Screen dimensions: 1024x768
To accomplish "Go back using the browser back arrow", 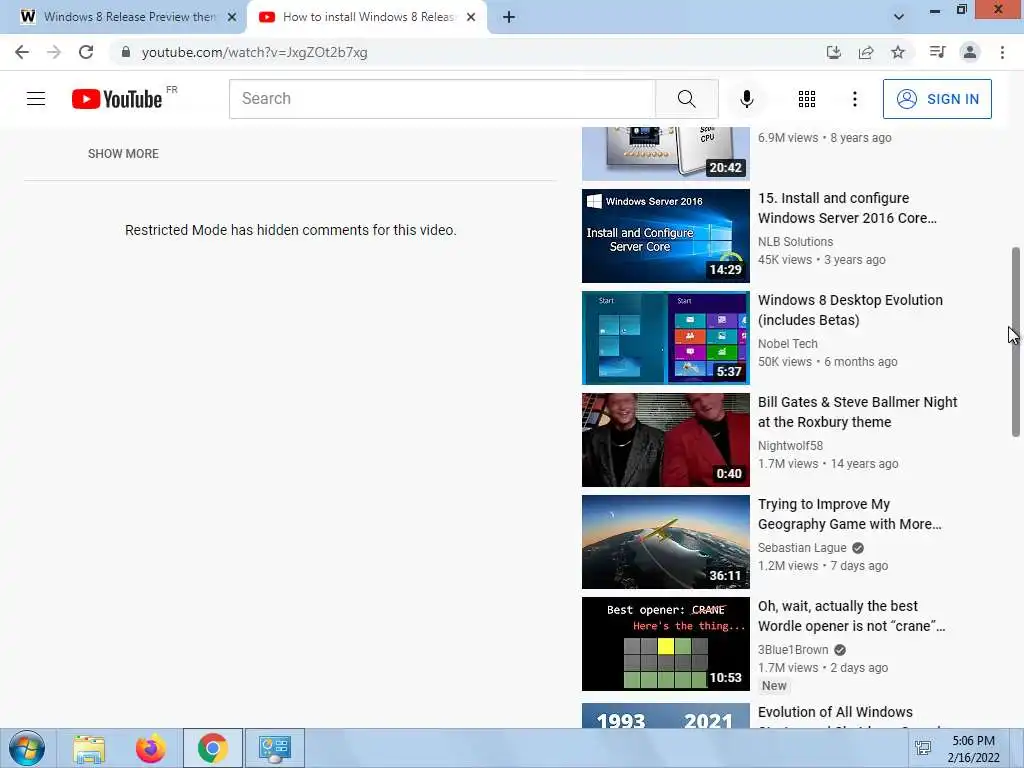I will click(22, 52).
